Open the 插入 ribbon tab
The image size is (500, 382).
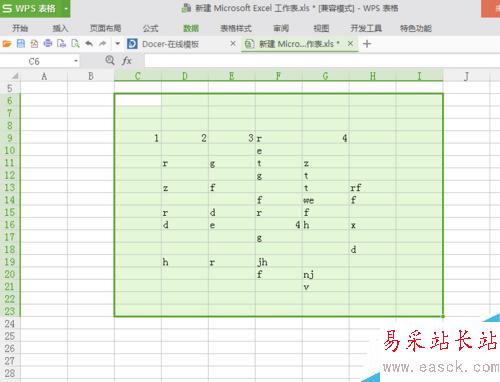point(60,28)
